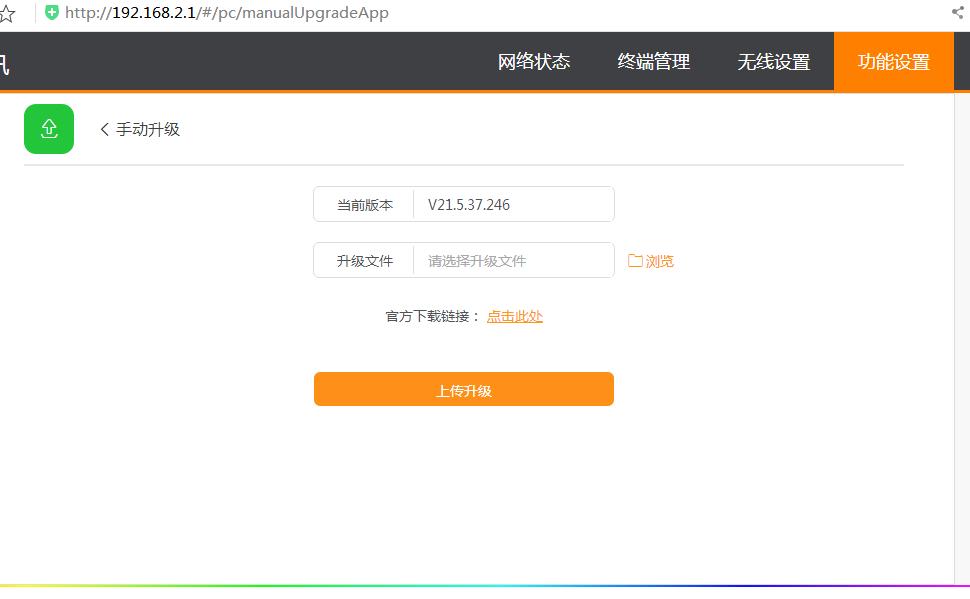This screenshot has width=970, height=599.
Task: Click the 当前版本 version field
Action: click(363, 204)
